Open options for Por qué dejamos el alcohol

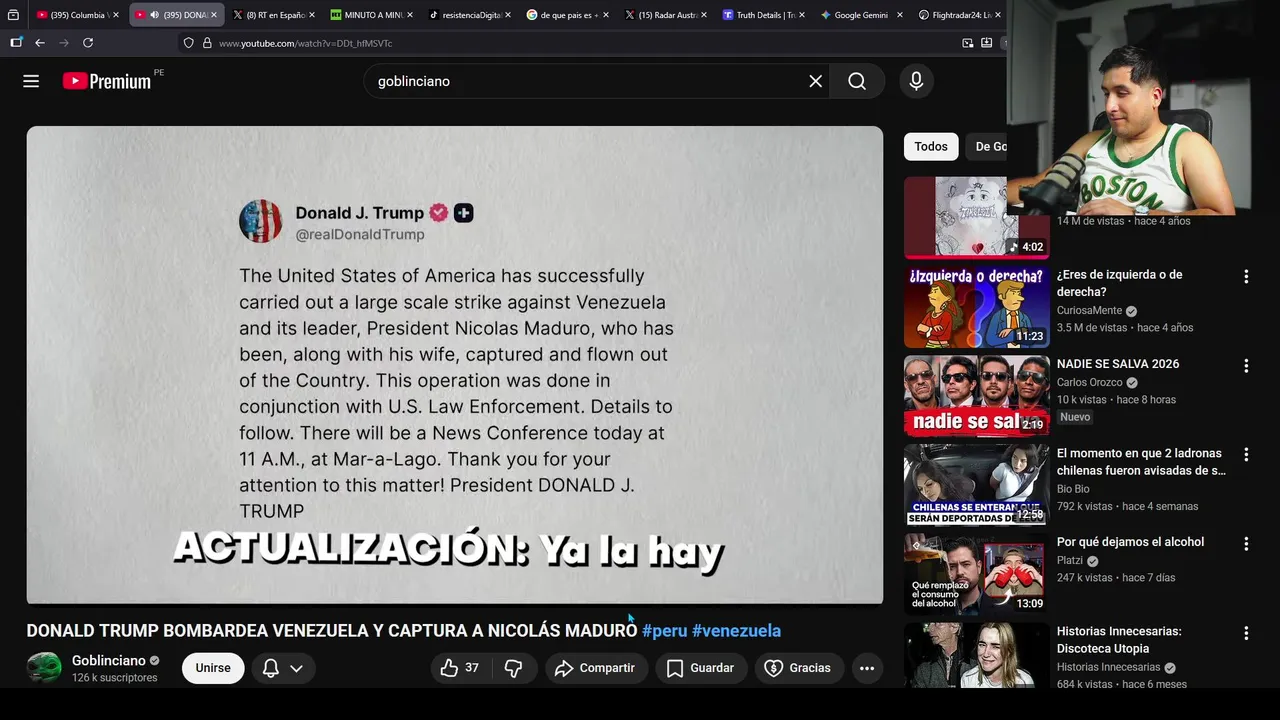pos(1246,544)
